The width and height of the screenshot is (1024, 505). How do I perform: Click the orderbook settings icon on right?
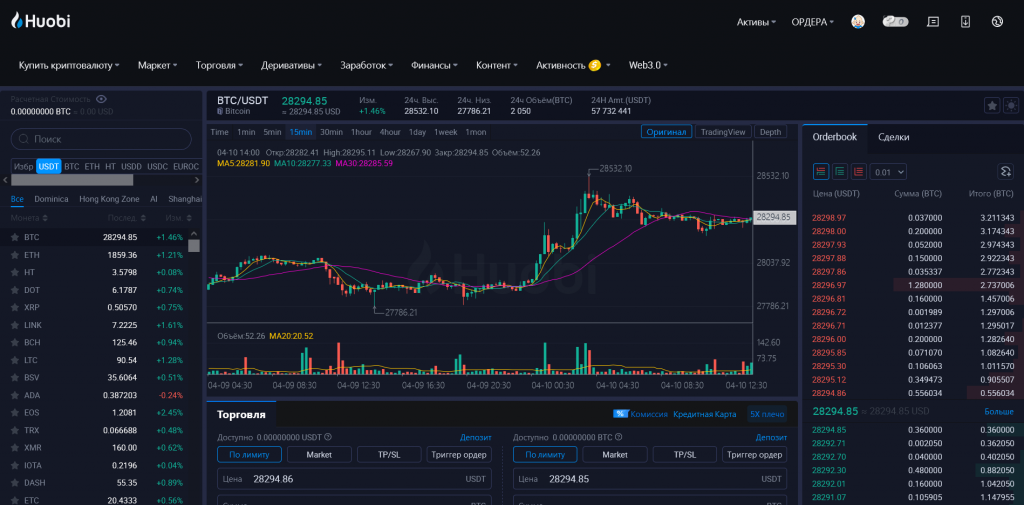click(1006, 172)
